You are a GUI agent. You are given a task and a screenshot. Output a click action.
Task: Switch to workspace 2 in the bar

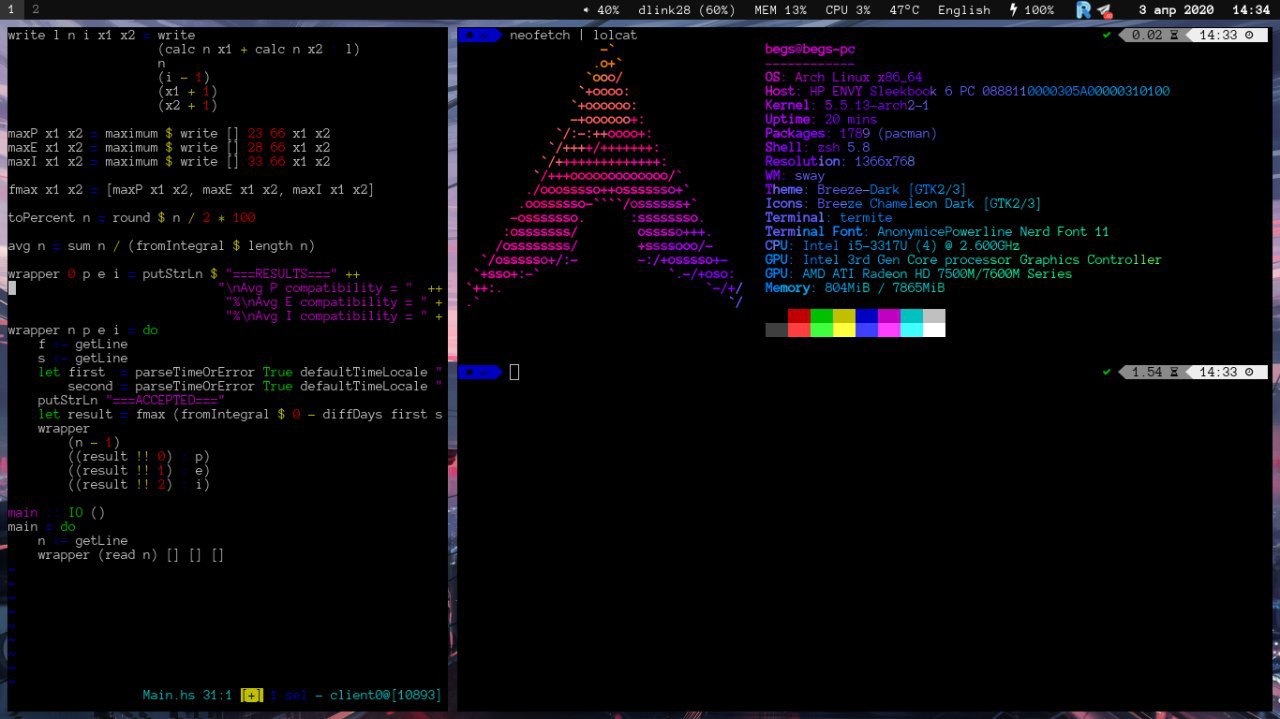pyautogui.click(x=35, y=8)
